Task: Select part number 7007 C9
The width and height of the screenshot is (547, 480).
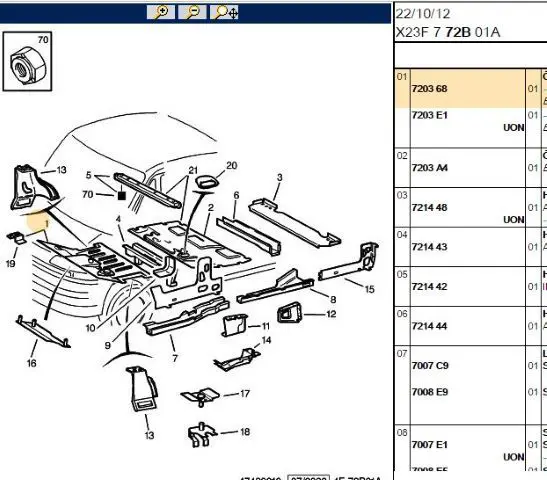Action: [x=430, y=366]
